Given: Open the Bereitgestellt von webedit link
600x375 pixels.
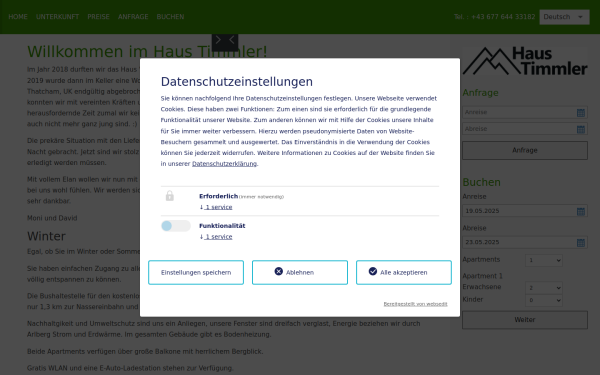Looking at the screenshot, I should [x=416, y=304].
